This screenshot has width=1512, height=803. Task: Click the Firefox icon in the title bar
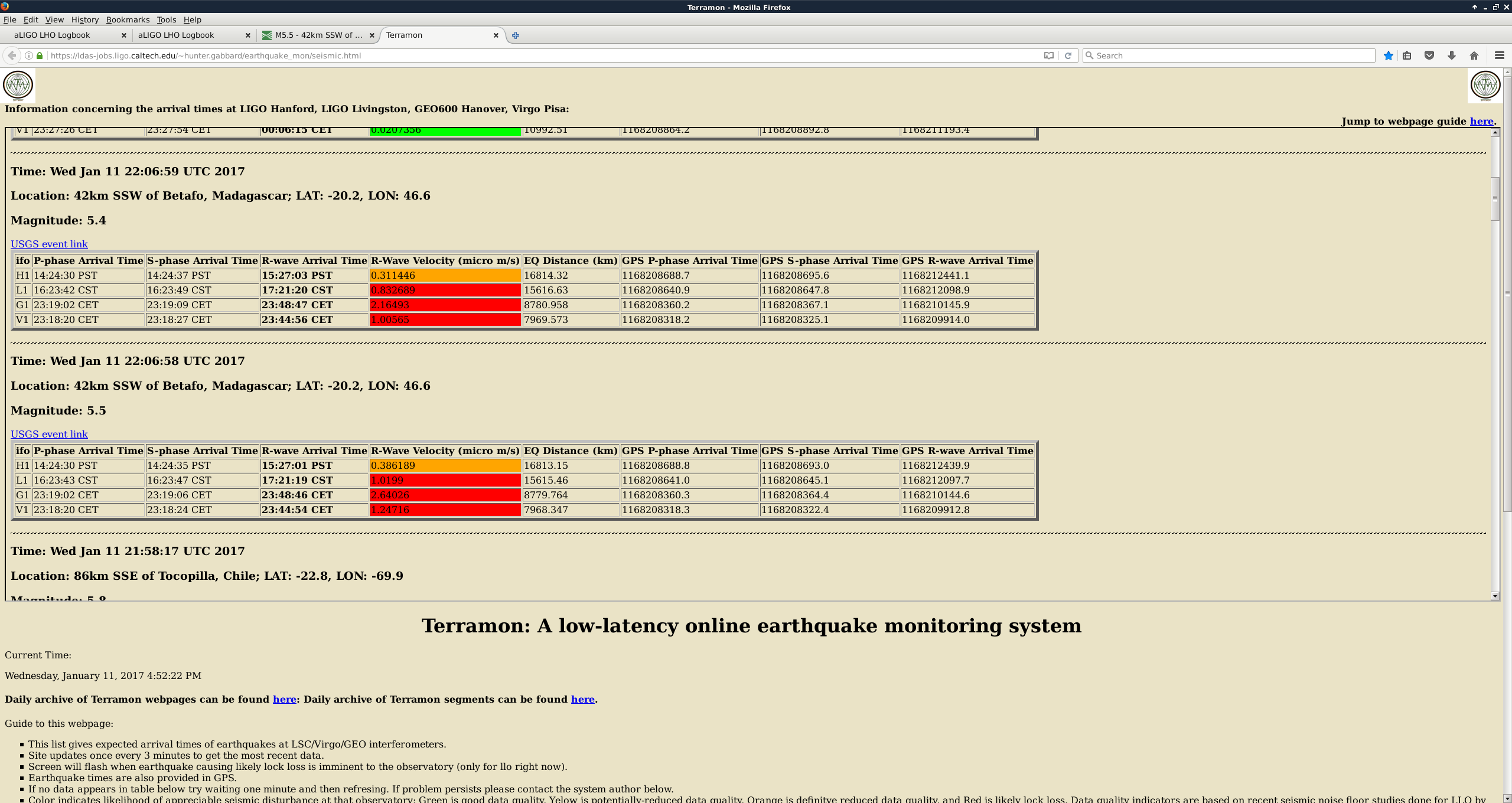point(5,6)
